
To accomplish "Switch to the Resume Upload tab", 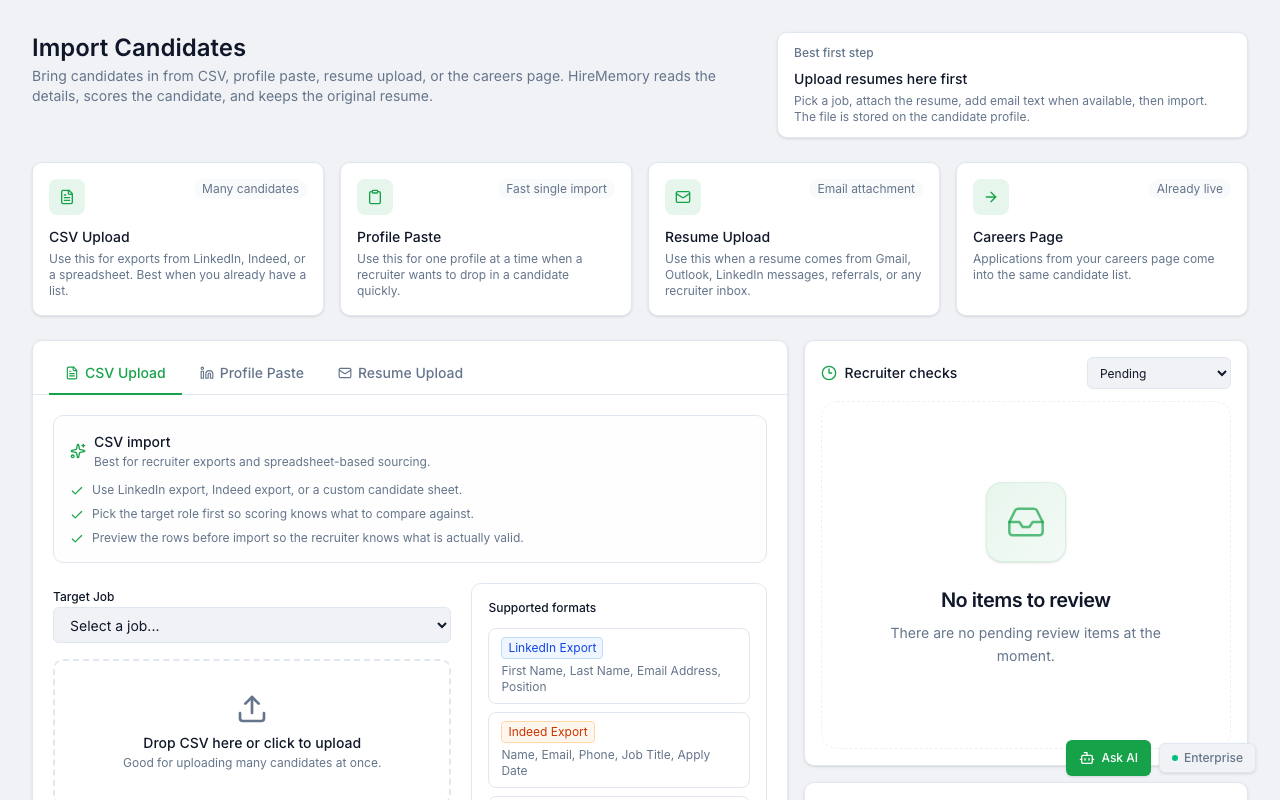I will (400, 373).
